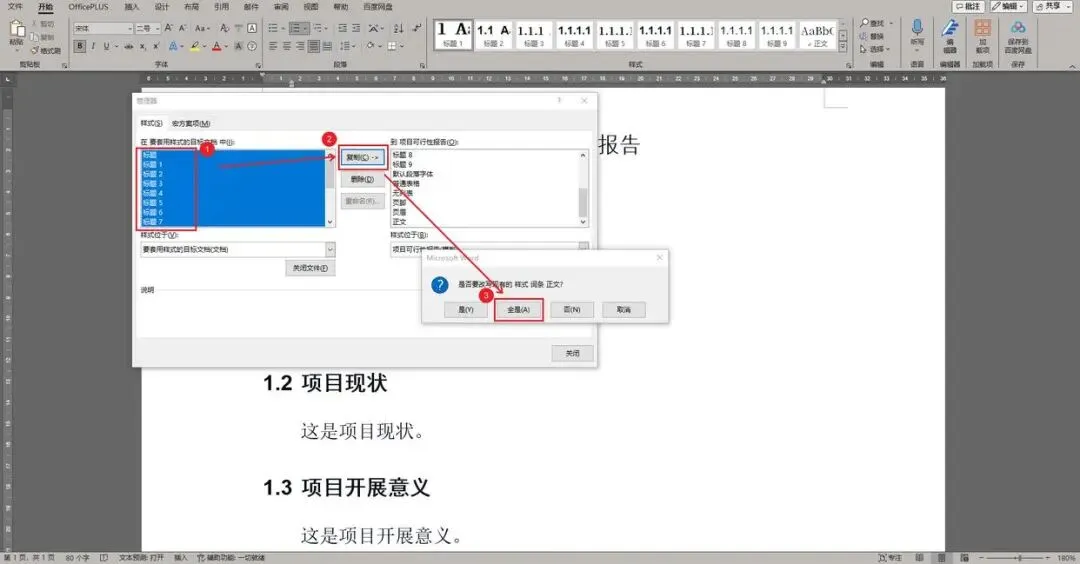Click the Find (查找) magnifier icon
The height and width of the screenshot is (564, 1080).
click(x=864, y=23)
